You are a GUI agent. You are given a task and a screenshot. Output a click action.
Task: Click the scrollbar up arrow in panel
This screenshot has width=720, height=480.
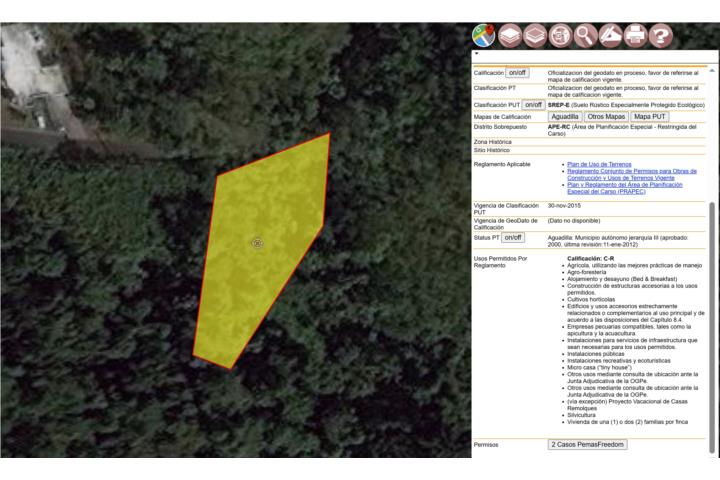[712, 70]
